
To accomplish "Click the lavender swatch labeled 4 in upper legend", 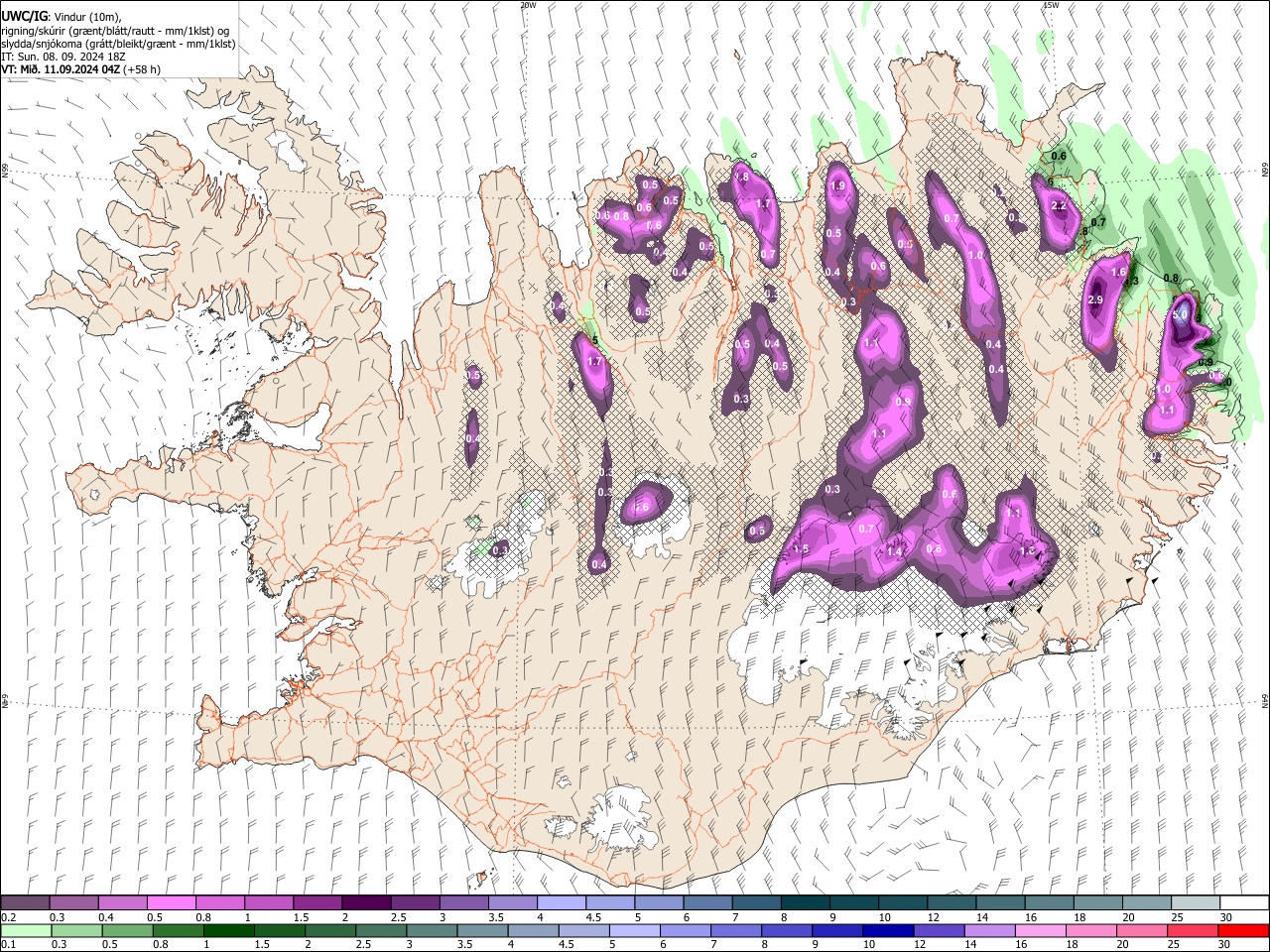I will pyautogui.click(x=561, y=903).
